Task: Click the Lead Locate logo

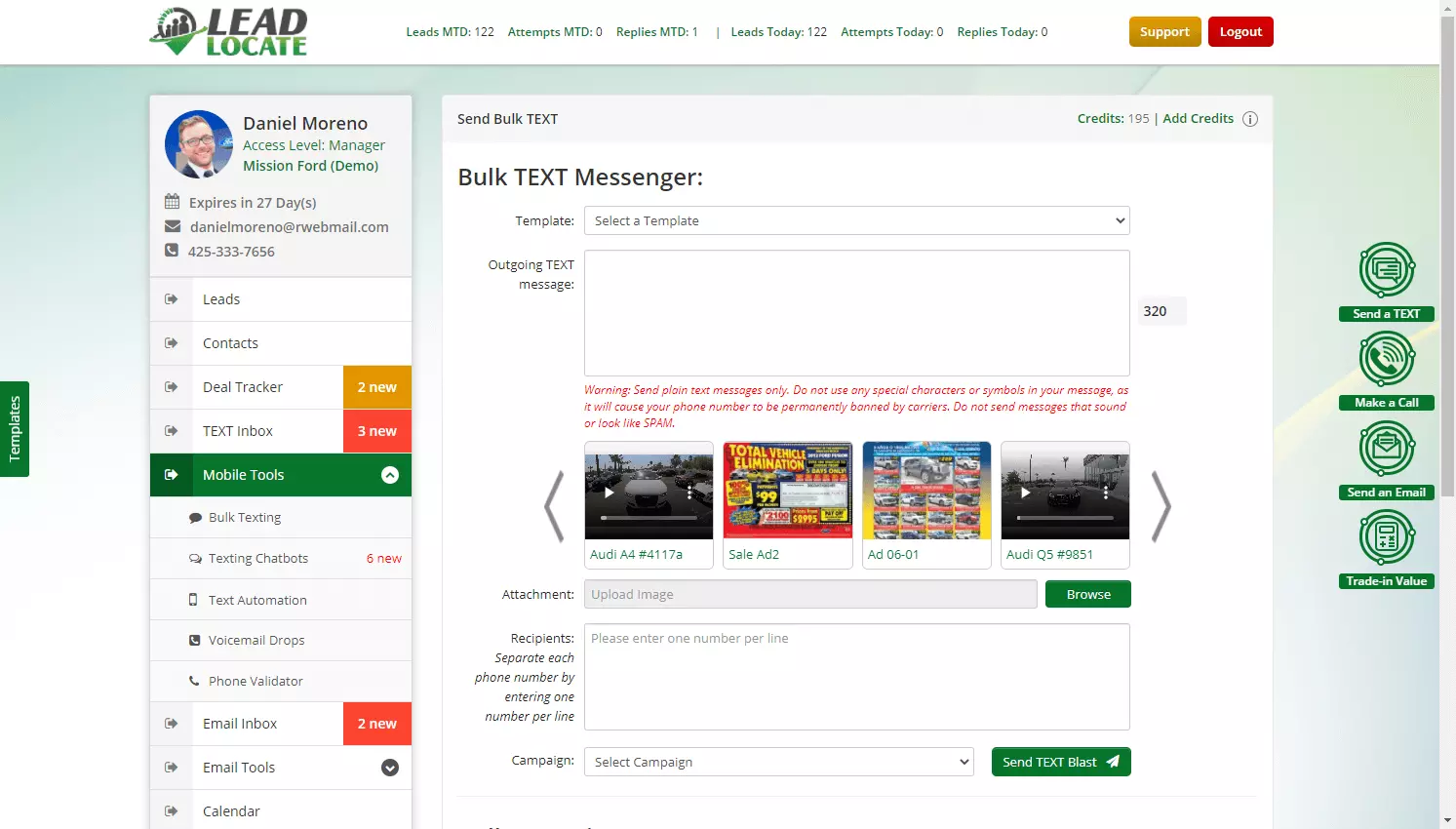Action: click(x=229, y=32)
